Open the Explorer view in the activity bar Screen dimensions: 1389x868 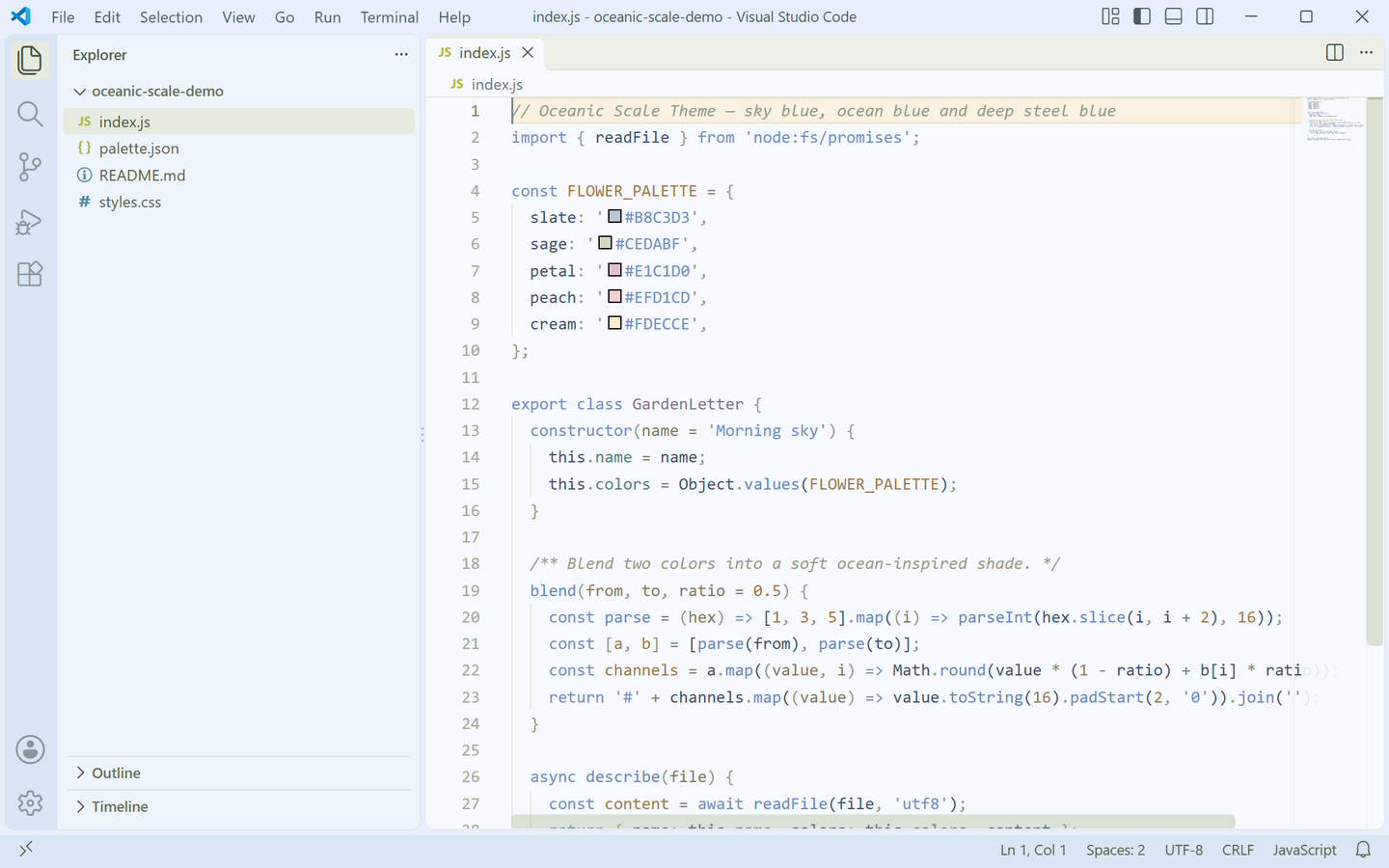30,60
